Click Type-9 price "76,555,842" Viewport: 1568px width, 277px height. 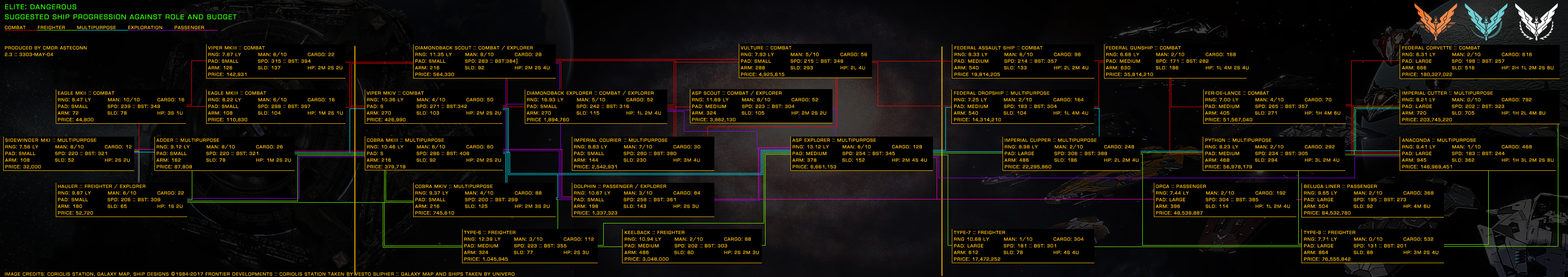click(1336, 259)
